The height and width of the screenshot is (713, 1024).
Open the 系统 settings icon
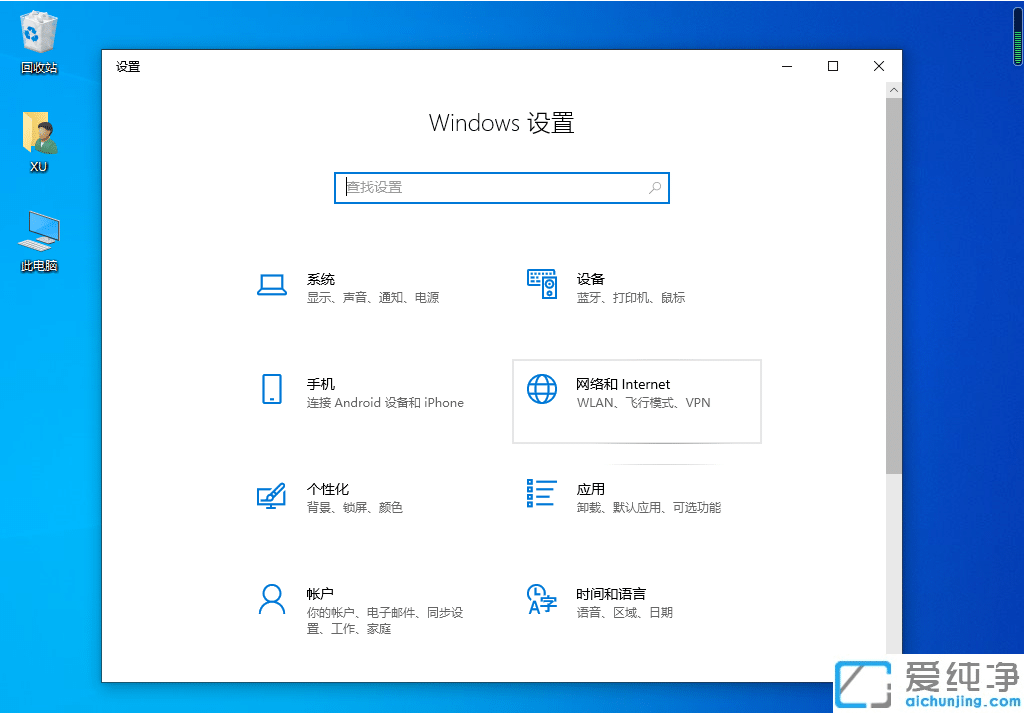[272, 285]
